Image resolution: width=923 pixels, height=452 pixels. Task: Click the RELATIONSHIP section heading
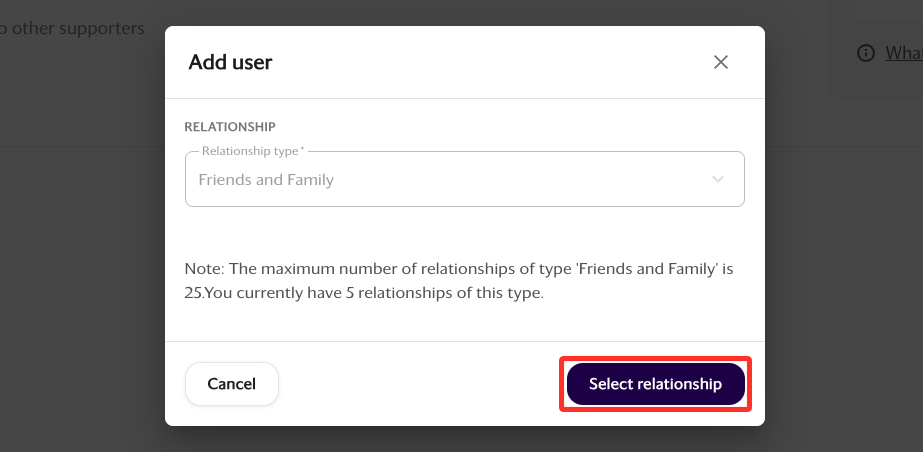pyautogui.click(x=230, y=127)
